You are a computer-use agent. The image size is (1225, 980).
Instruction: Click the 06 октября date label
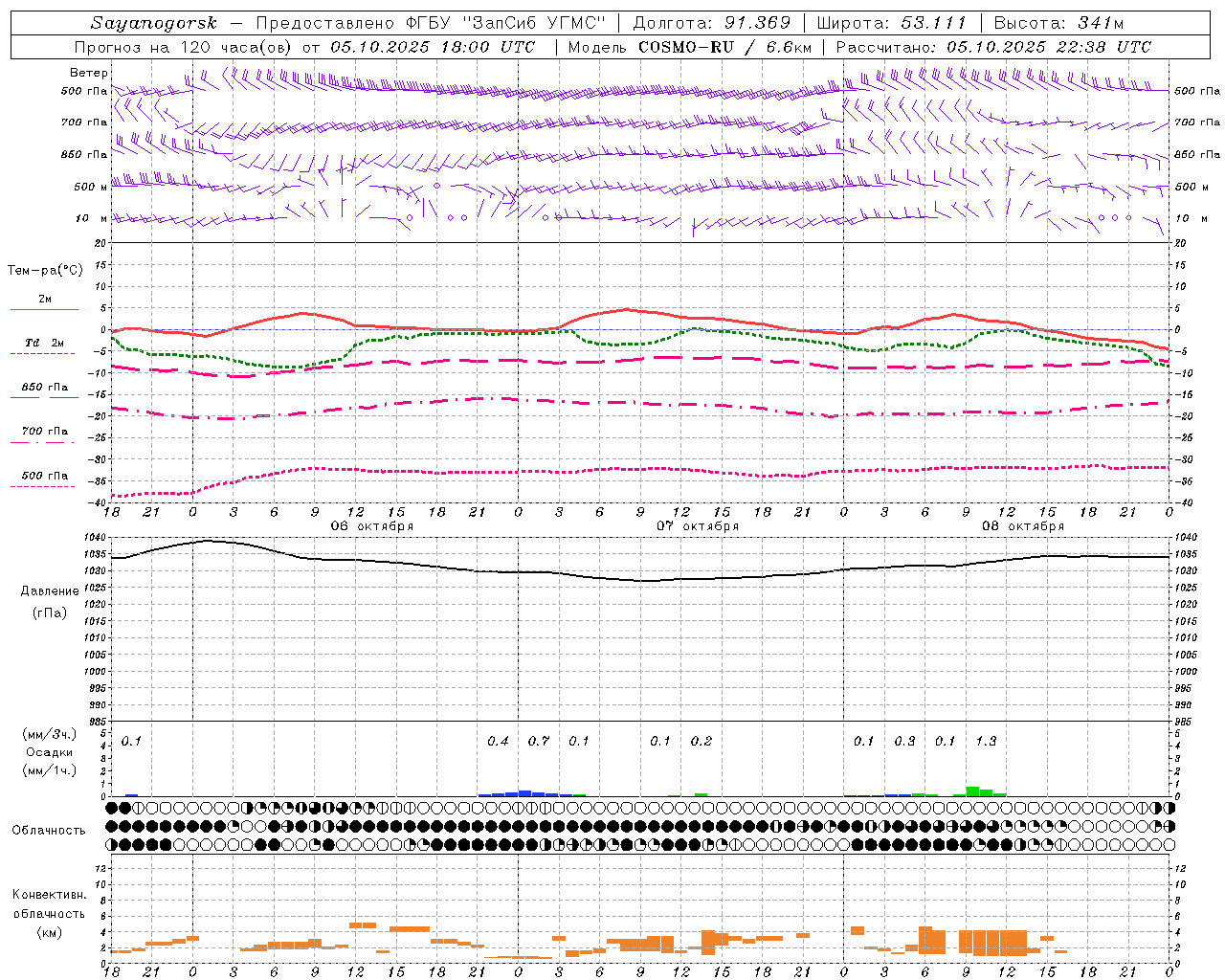pos(372,525)
